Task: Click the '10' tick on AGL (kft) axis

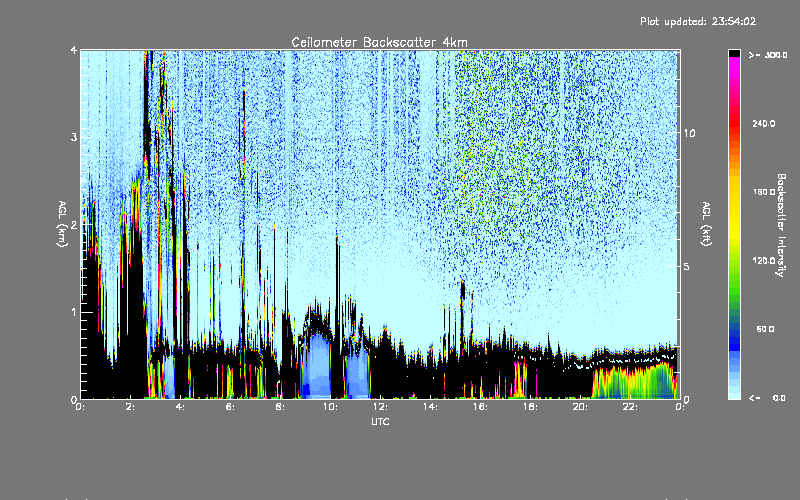Action: pyautogui.click(x=689, y=133)
